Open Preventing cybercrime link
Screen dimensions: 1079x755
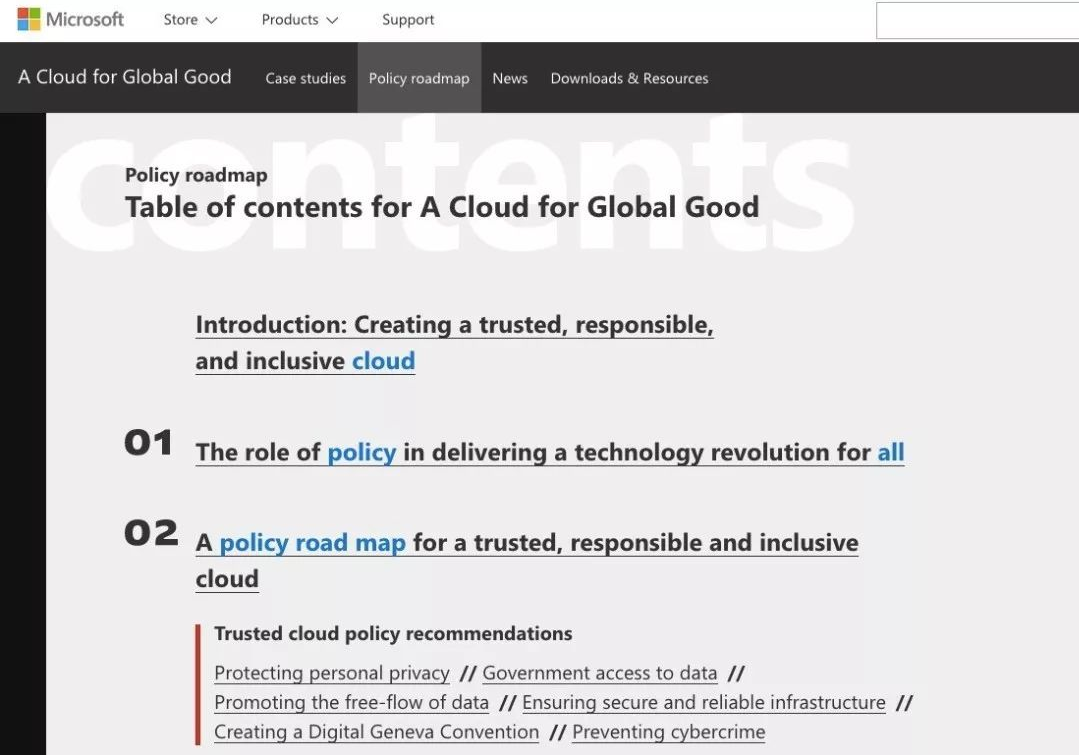coord(668,732)
